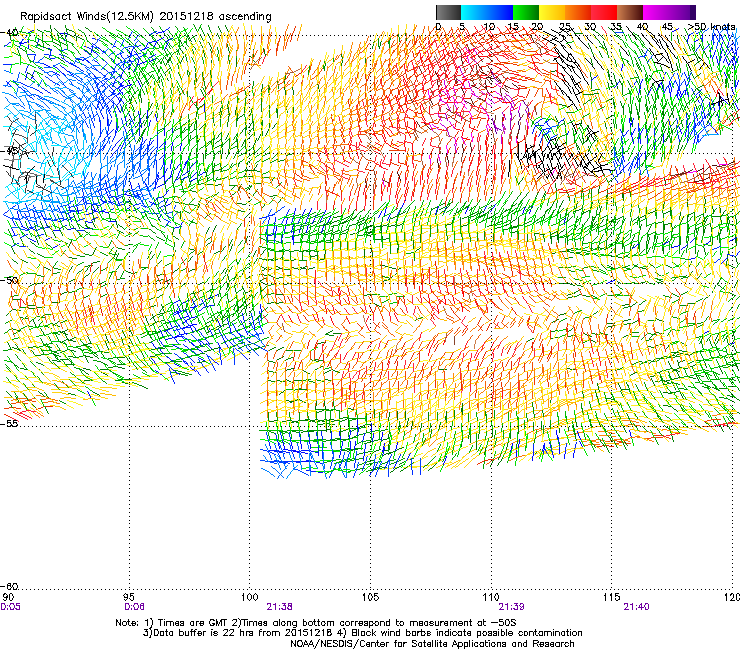Click the cyan 5-10 knots color swatch
The width and height of the screenshot is (740, 650).
[x=474, y=12]
